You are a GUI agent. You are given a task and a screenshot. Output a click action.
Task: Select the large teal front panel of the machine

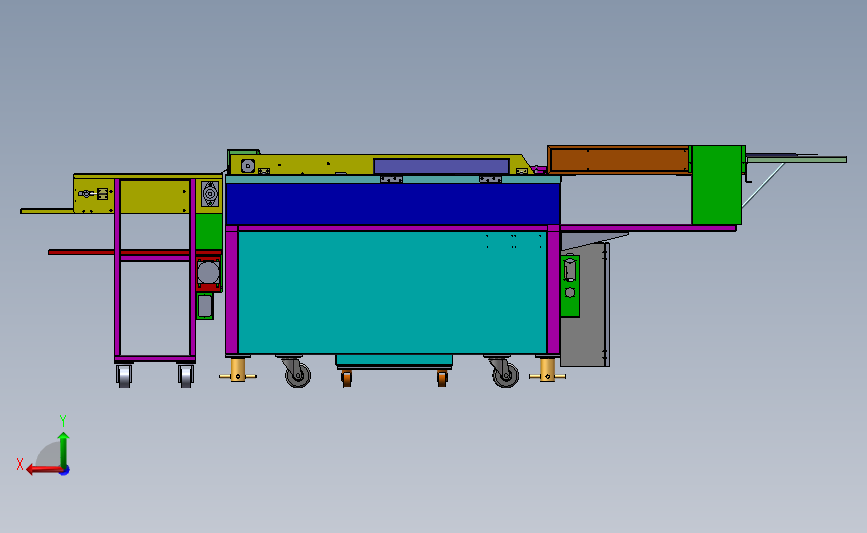[x=392, y=292]
